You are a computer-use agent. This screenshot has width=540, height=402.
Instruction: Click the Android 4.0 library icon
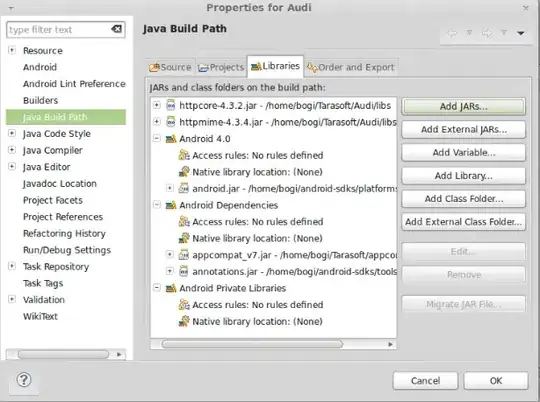point(171,139)
